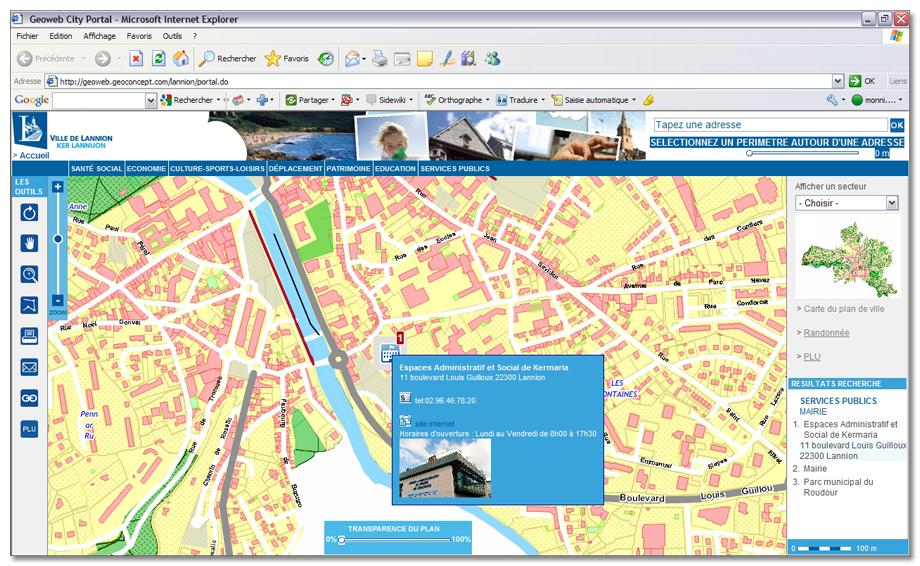Viewport: 920px width, 566px height.
Task: Select the hand pan tool
Action: pyautogui.click(x=29, y=243)
